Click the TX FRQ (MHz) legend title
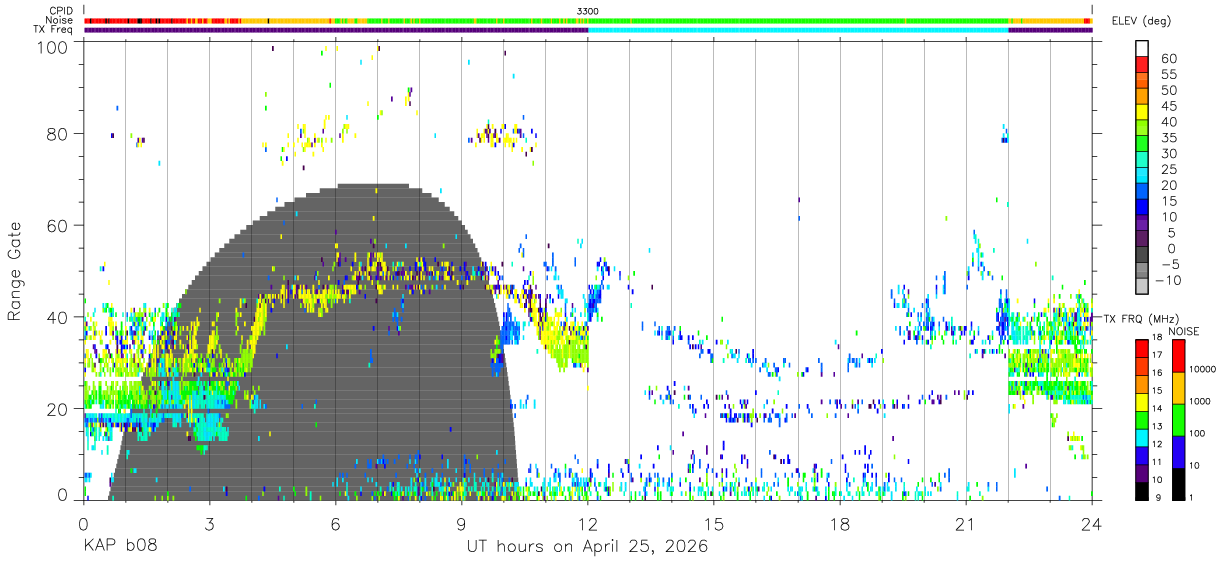Viewport: 1228px width, 567px height. (1142, 318)
